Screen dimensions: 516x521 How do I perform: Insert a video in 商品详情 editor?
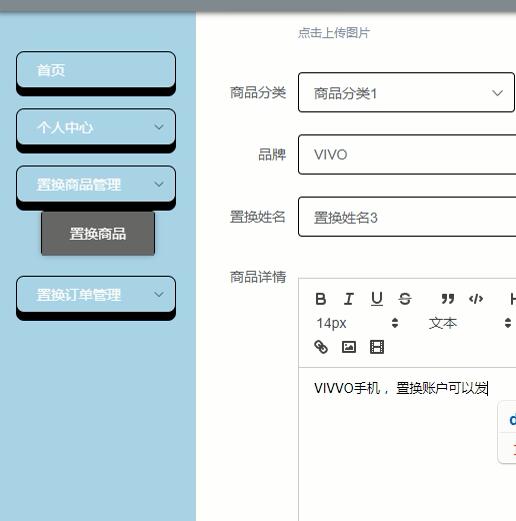pos(377,347)
